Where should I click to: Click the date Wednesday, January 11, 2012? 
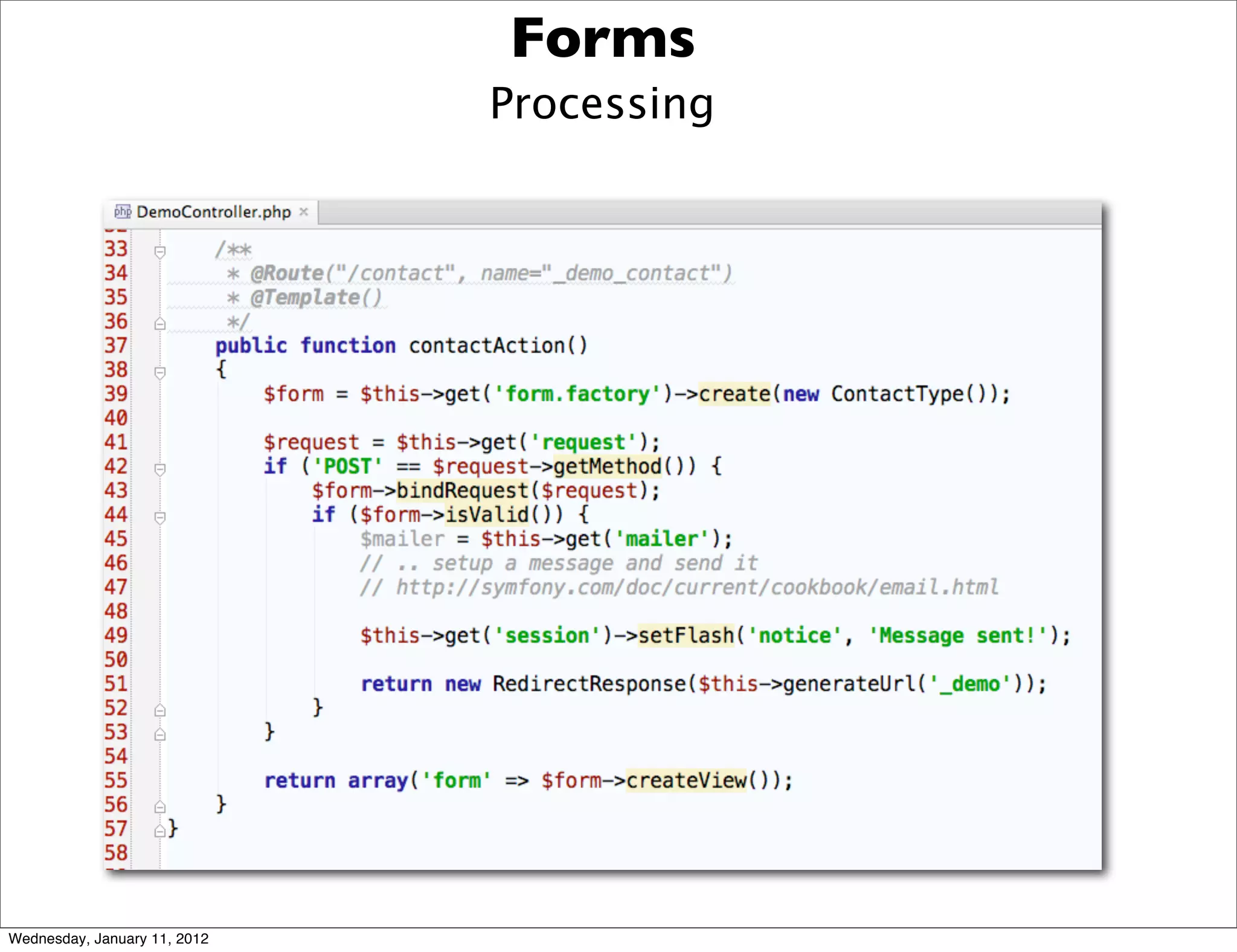coord(109,939)
